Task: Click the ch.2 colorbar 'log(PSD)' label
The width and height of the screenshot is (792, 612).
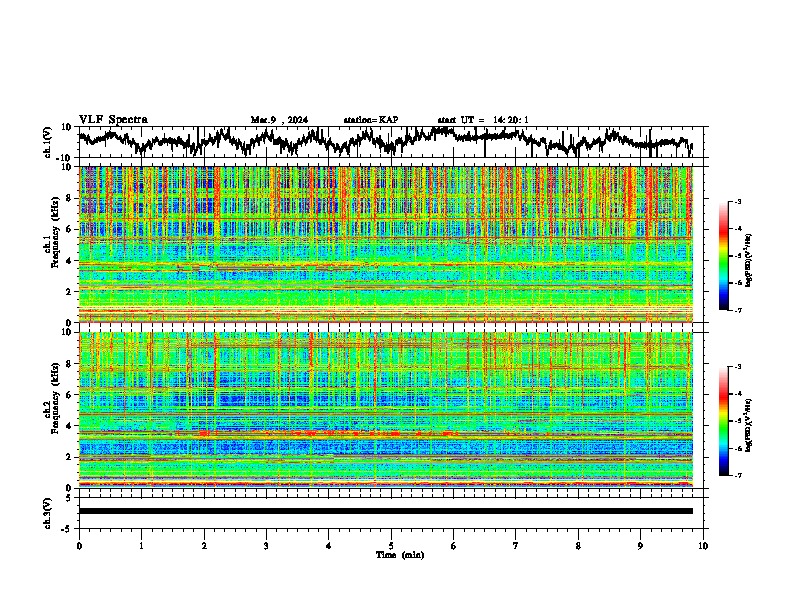Action: point(749,426)
